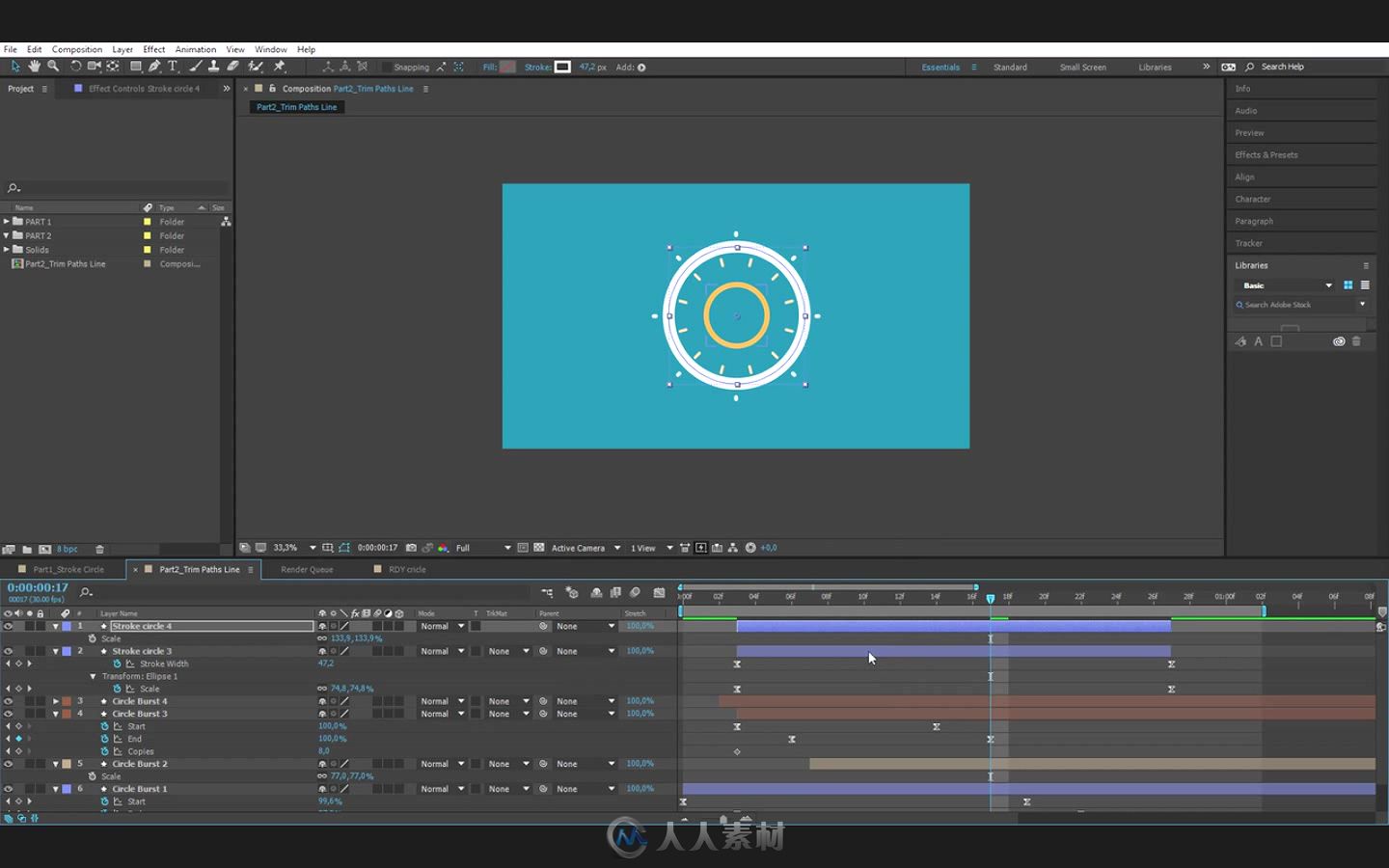Viewport: 1389px width, 868px height.
Task: Open the 1 View layout dropdown
Action: pos(651,548)
